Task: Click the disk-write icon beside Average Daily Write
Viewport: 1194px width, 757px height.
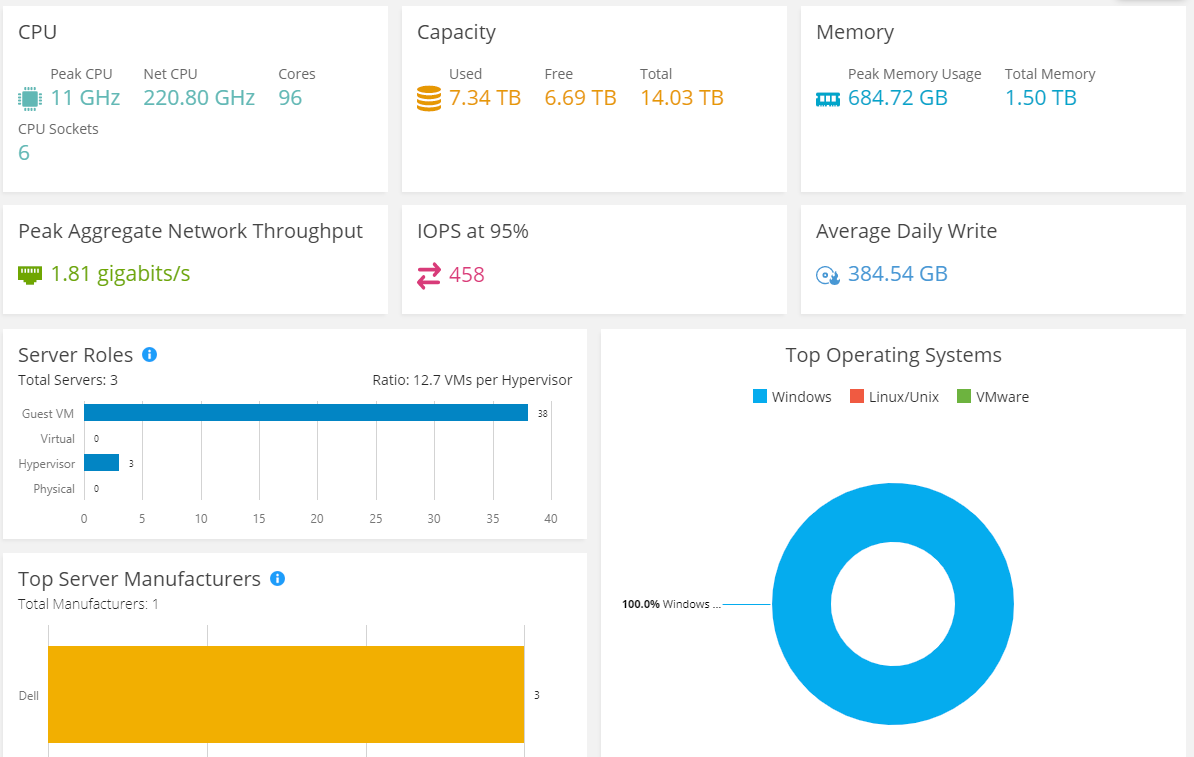Action: click(829, 273)
